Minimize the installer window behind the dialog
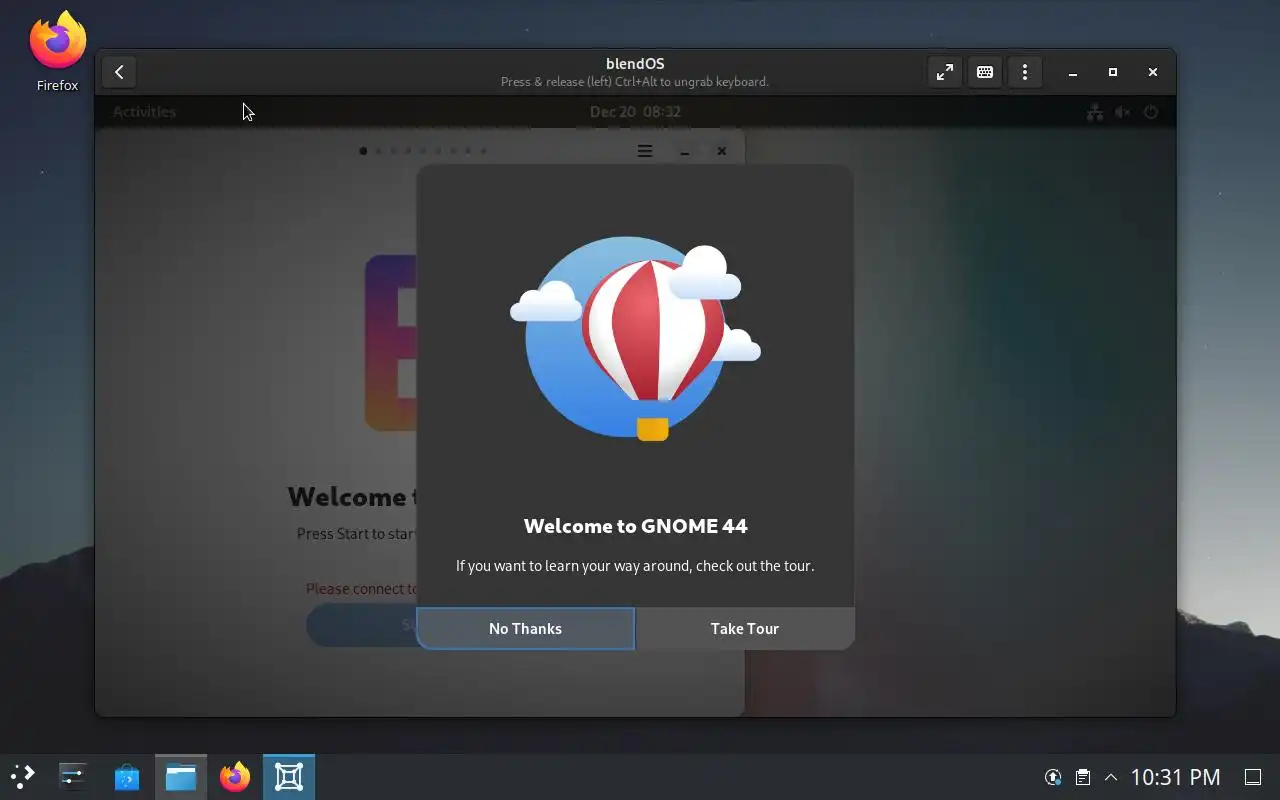This screenshot has width=1280, height=800. 684,151
